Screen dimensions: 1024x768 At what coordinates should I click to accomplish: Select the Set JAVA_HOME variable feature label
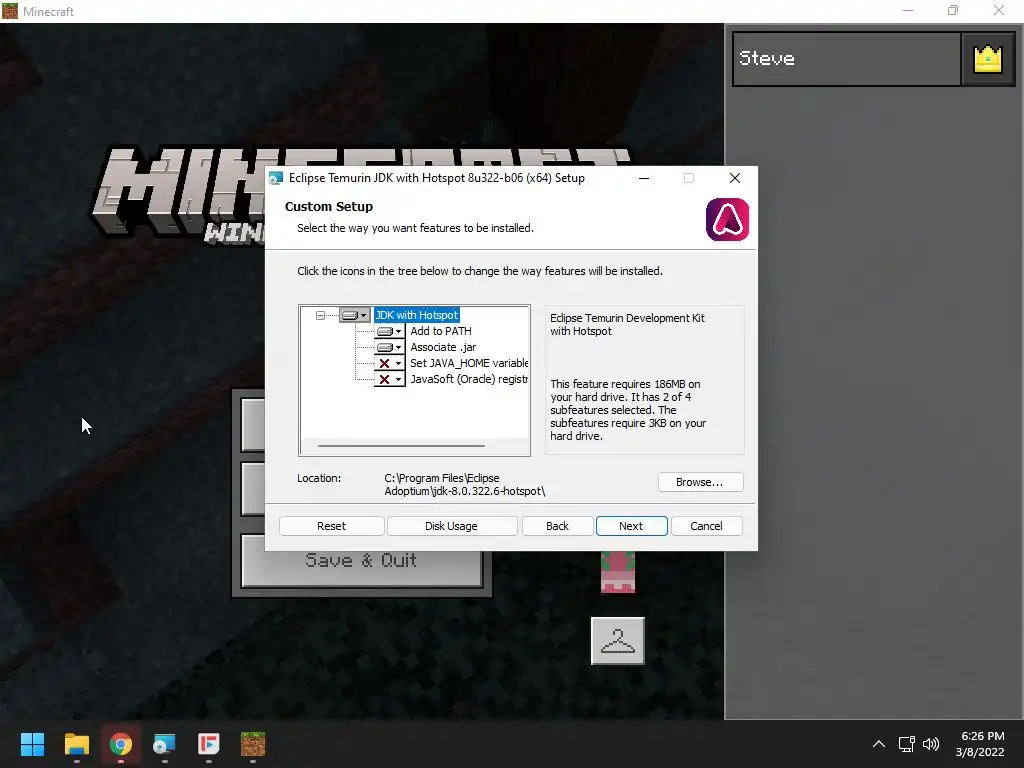(x=469, y=363)
